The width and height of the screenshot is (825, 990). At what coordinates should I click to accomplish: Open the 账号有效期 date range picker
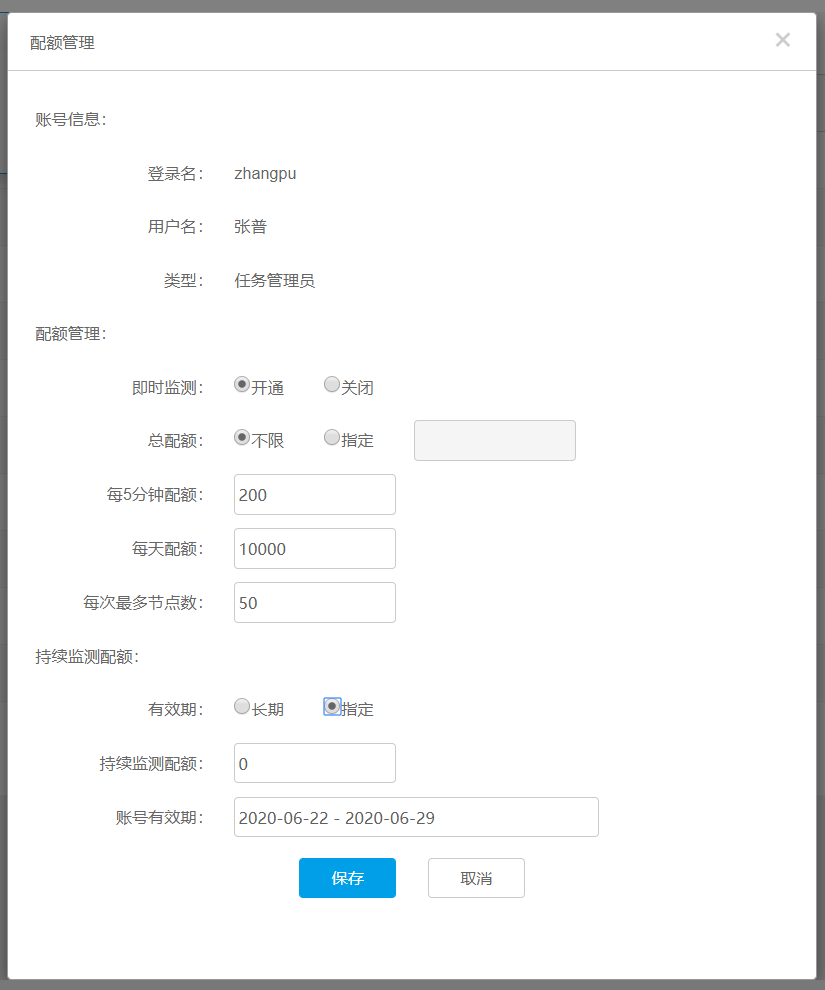point(416,817)
